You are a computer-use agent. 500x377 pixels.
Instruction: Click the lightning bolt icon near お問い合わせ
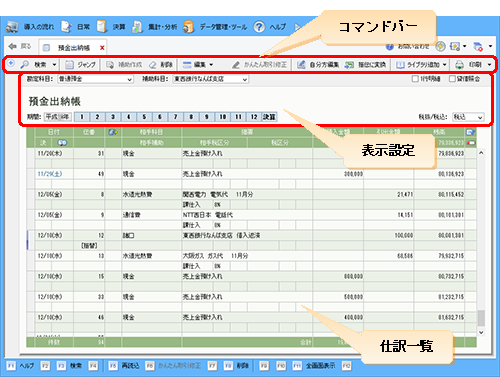441,46
